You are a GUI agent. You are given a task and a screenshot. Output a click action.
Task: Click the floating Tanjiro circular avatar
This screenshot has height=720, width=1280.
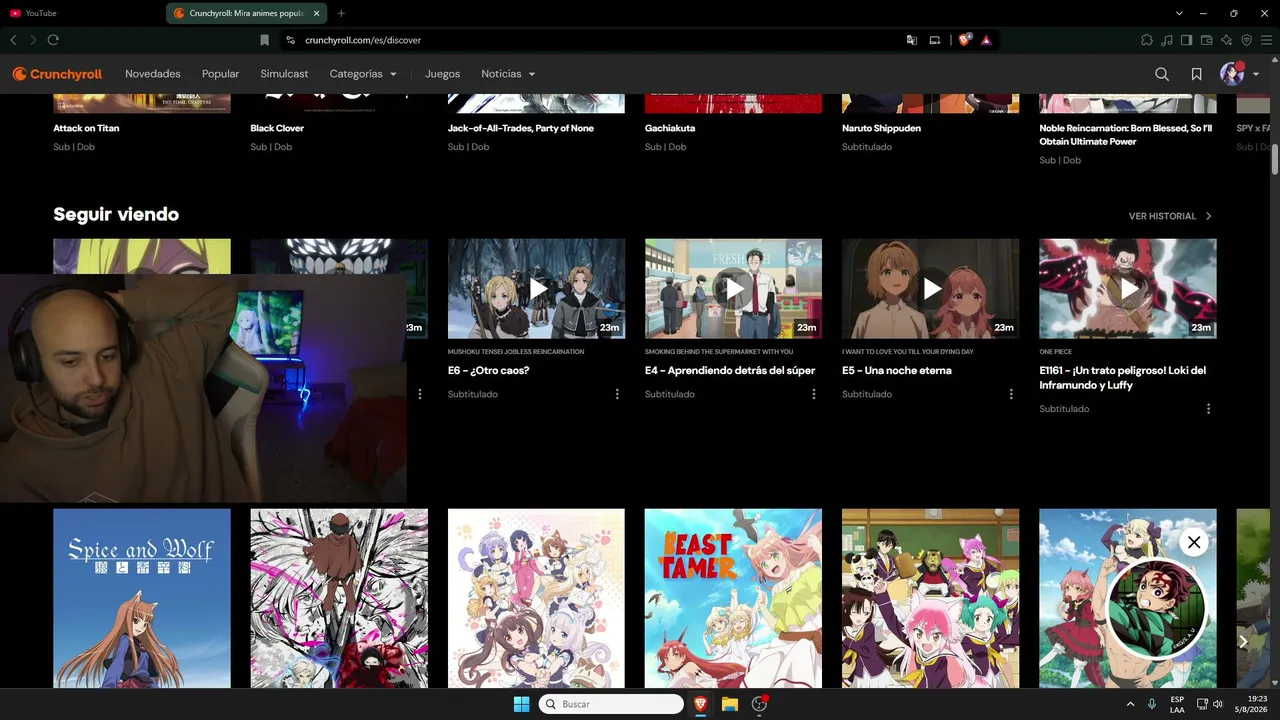1157,609
